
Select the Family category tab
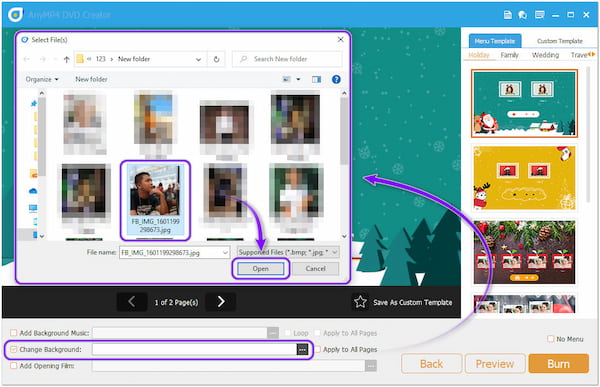coord(509,55)
